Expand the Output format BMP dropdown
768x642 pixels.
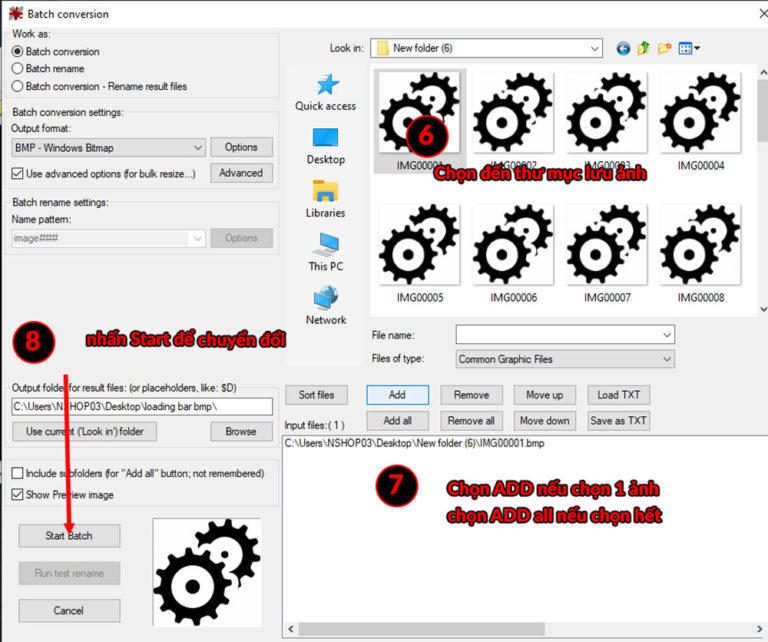pyautogui.click(x=108, y=148)
